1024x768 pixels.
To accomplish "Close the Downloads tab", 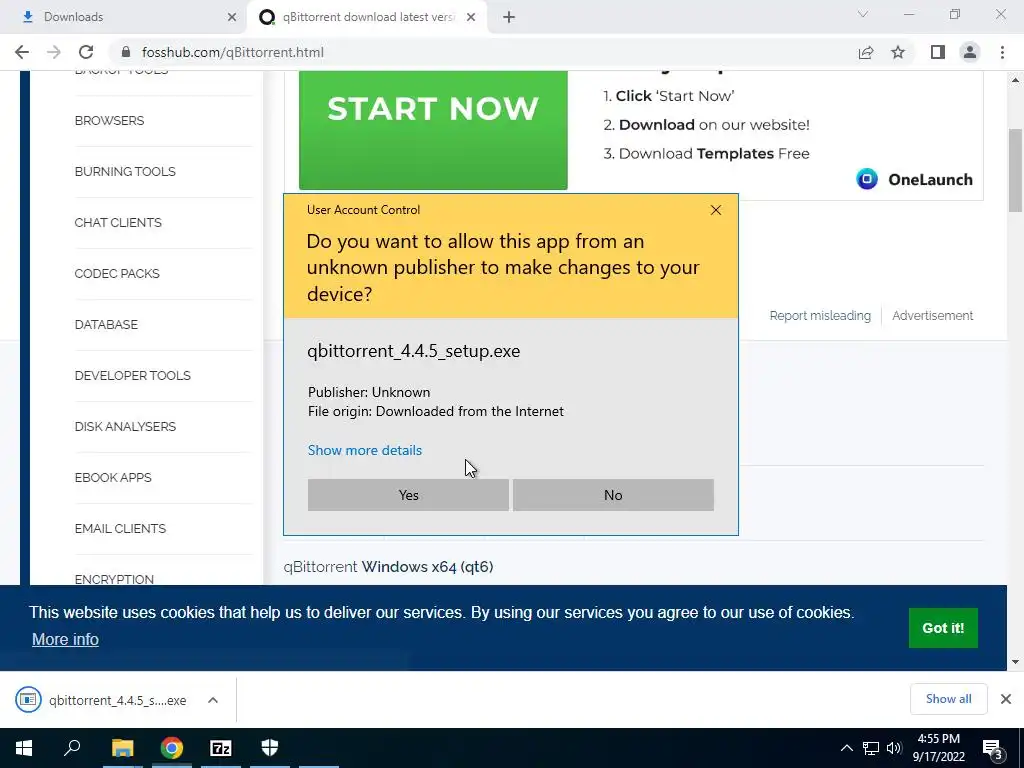I will 232,17.
